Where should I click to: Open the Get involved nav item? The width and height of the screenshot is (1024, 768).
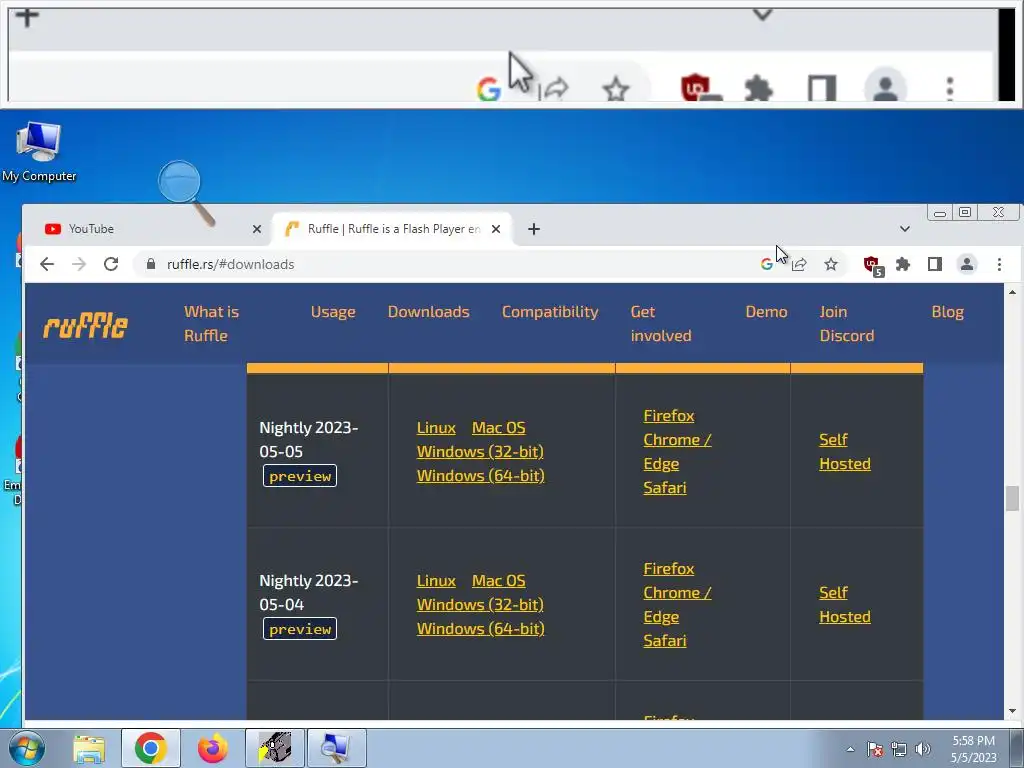click(x=661, y=323)
